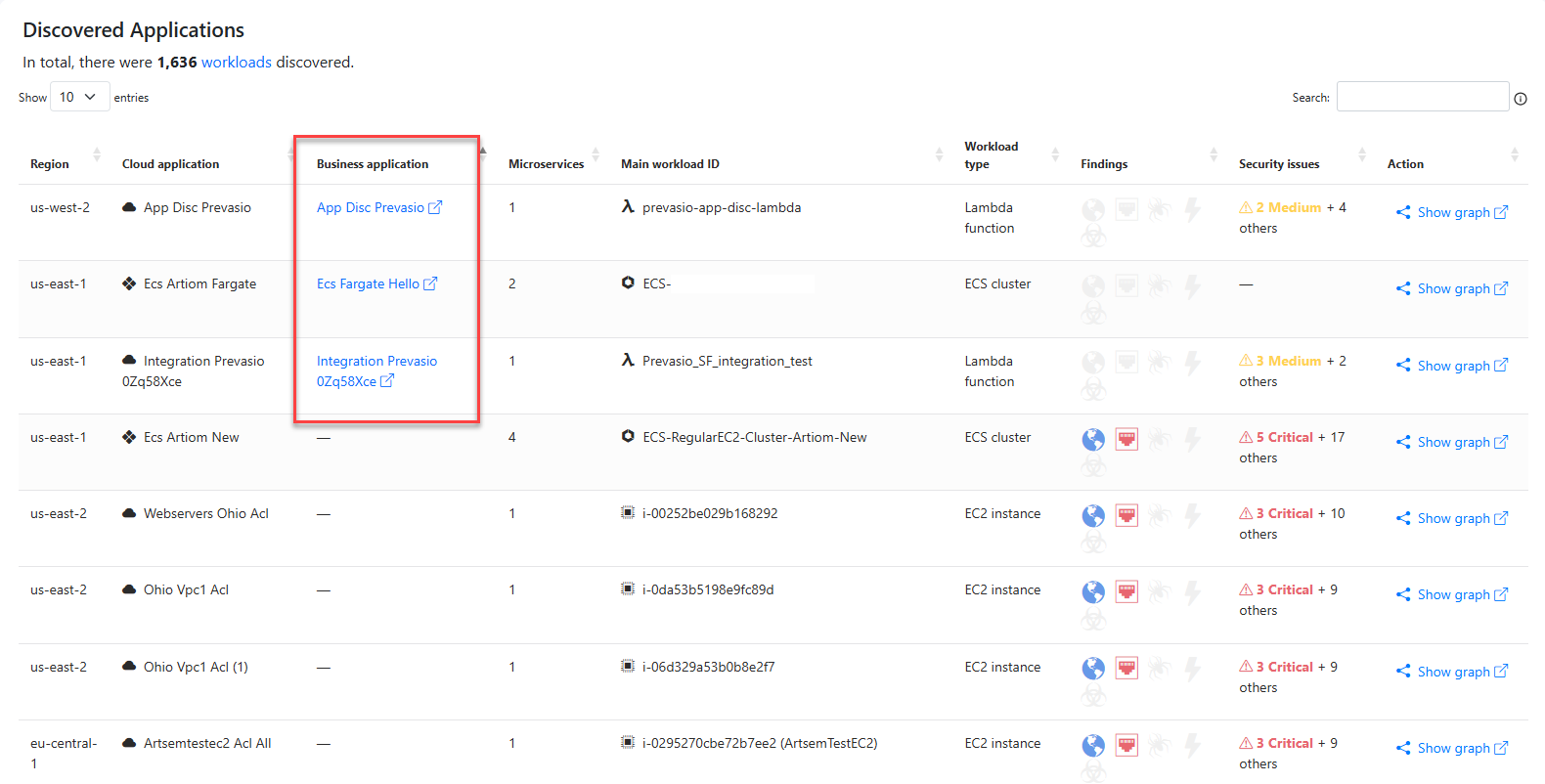
Task: Click chip icon beside i-0da53b5198e9fc89d
Action: pyautogui.click(x=628, y=589)
